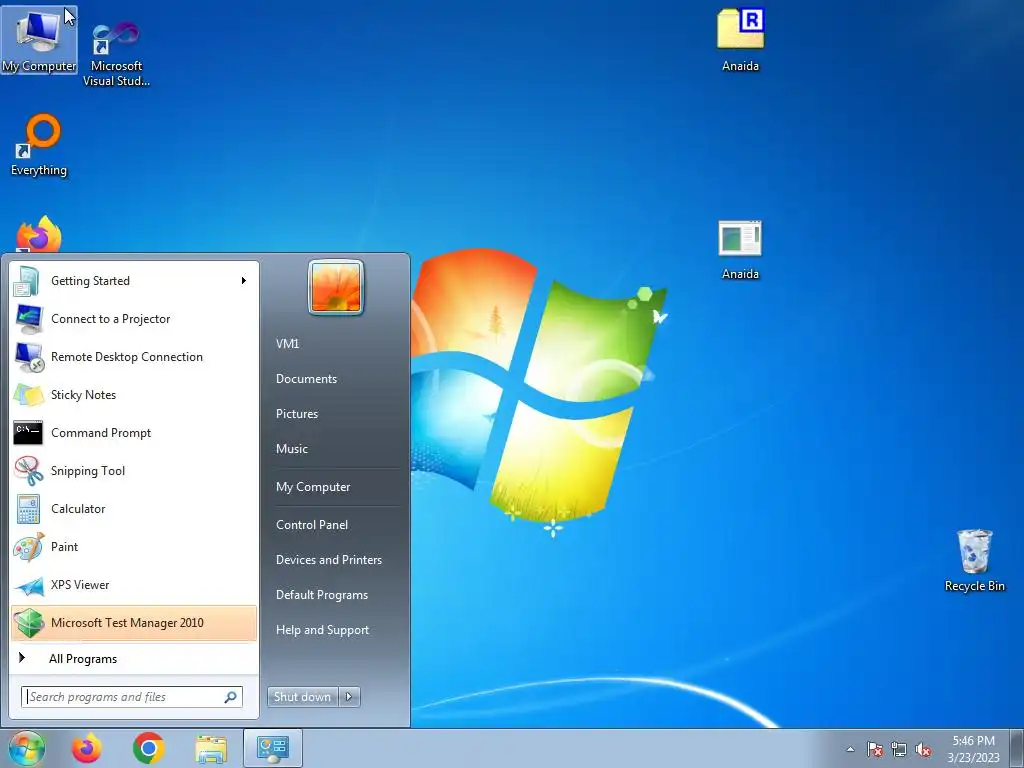Select the Microsoft Visual Studio desktop shortcut
Viewport: 1024px width, 768px height.
pyautogui.click(x=116, y=54)
